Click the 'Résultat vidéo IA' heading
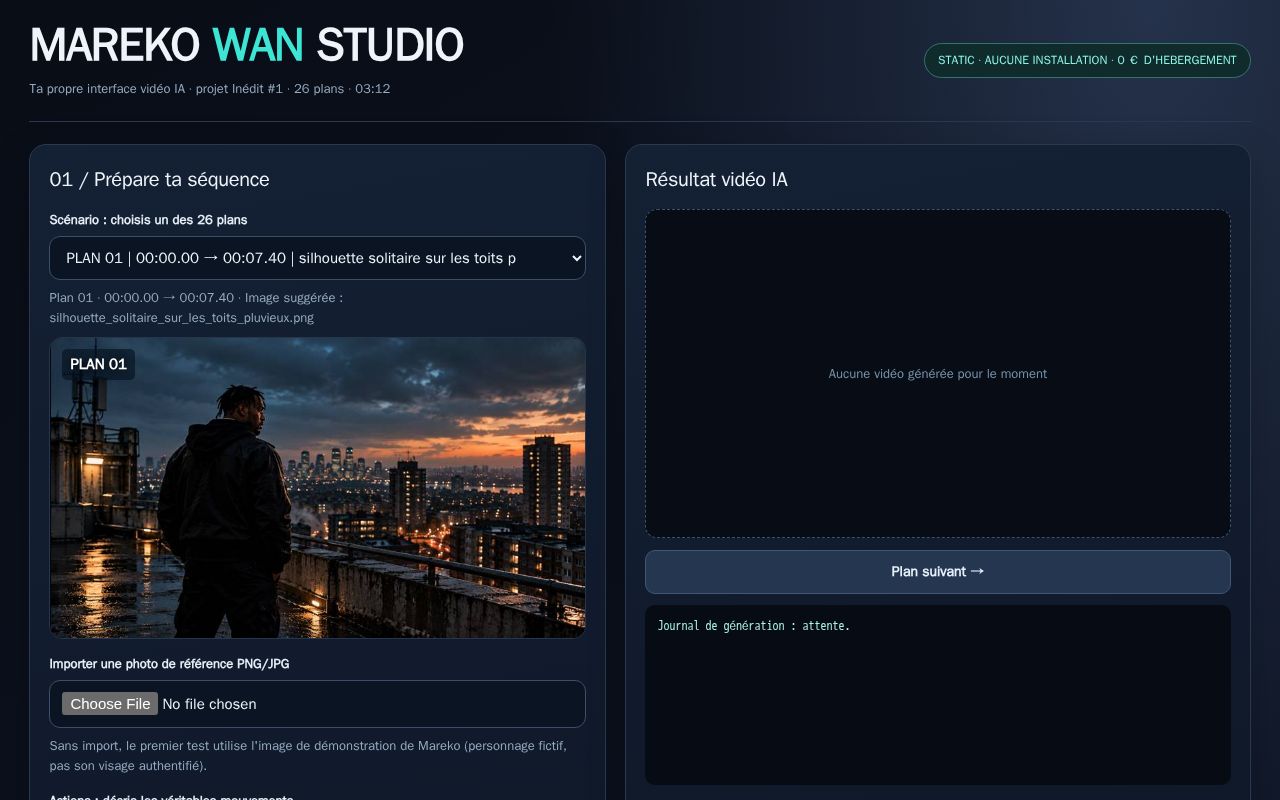 pyautogui.click(x=716, y=179)
